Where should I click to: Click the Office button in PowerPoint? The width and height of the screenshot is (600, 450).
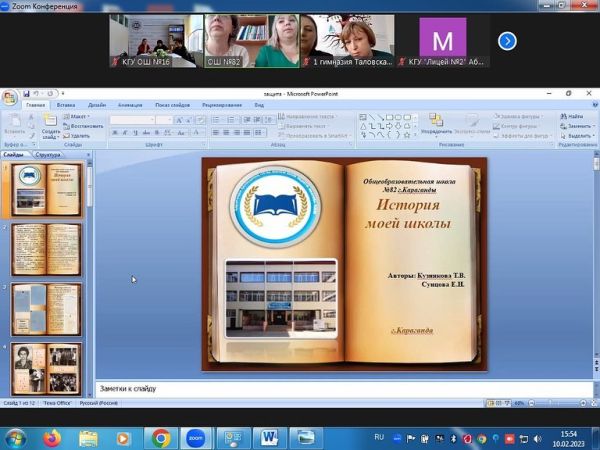(x=10, y=98)
